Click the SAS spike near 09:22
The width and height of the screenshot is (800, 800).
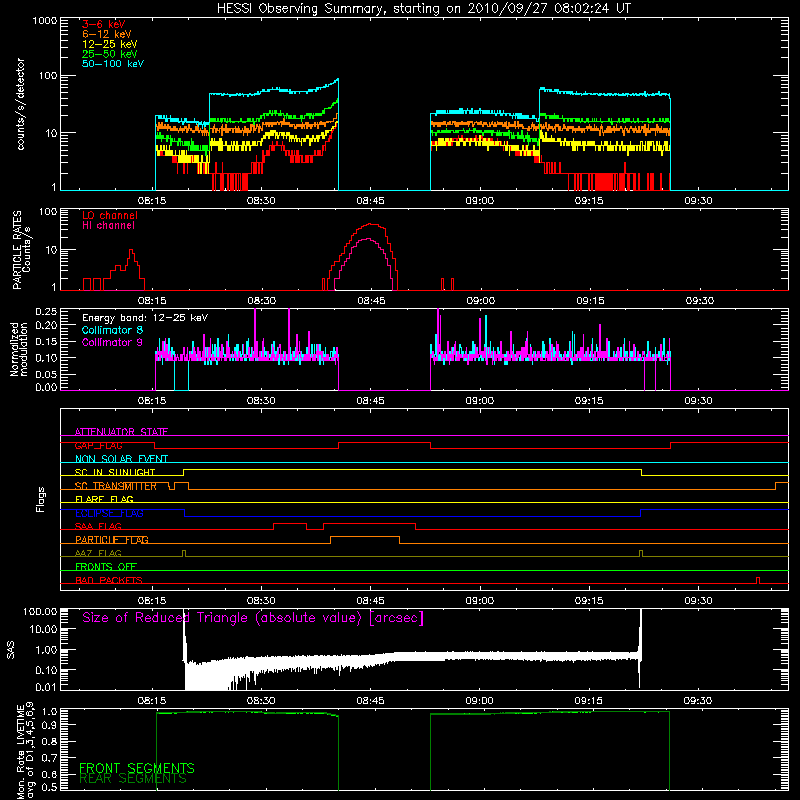pos(640,648)
